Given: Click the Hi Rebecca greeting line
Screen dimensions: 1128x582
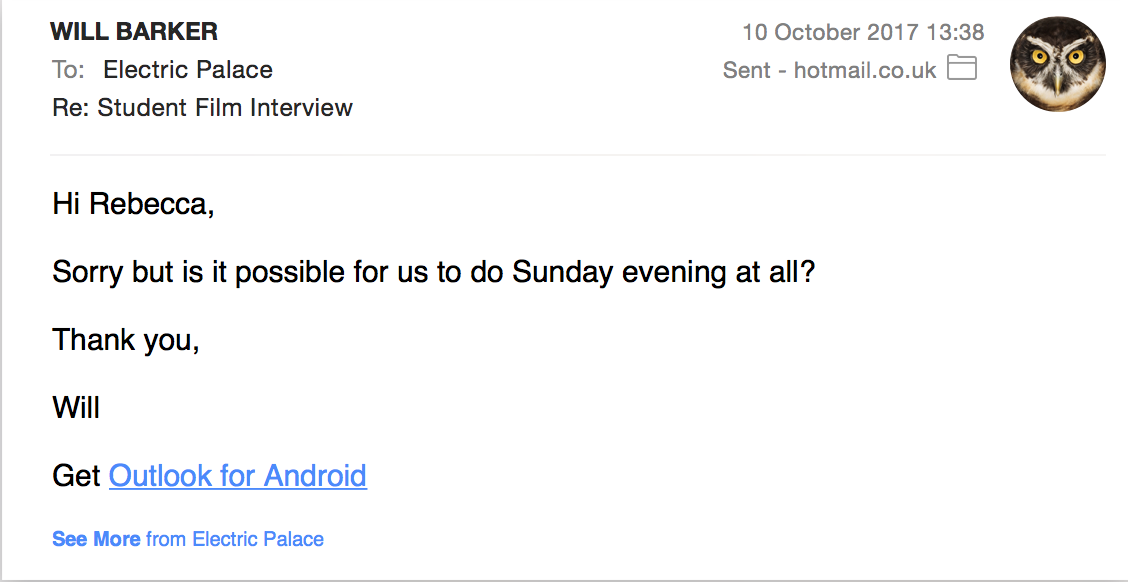Looking at the screenshot, I should pos(133,205).
